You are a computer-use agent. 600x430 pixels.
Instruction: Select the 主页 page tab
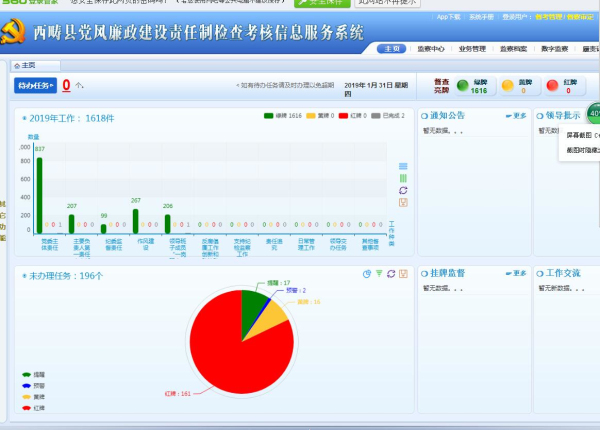pyautogui.click(x=28, y=65)
